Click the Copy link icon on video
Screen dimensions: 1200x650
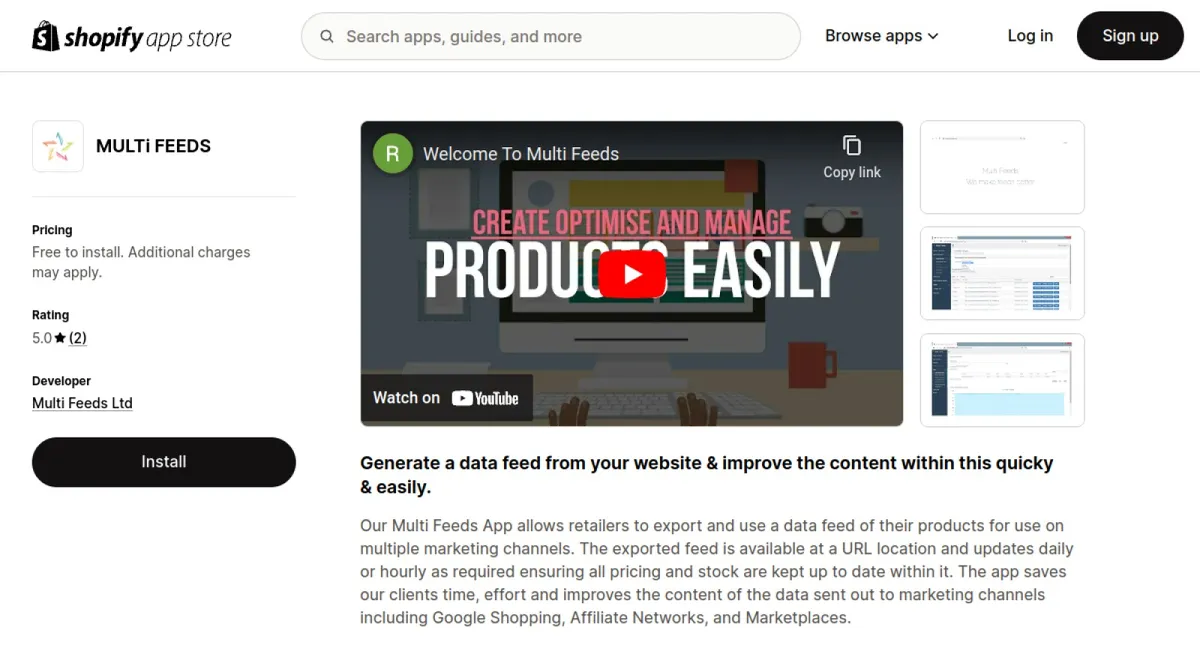click(x=852, y=146)
